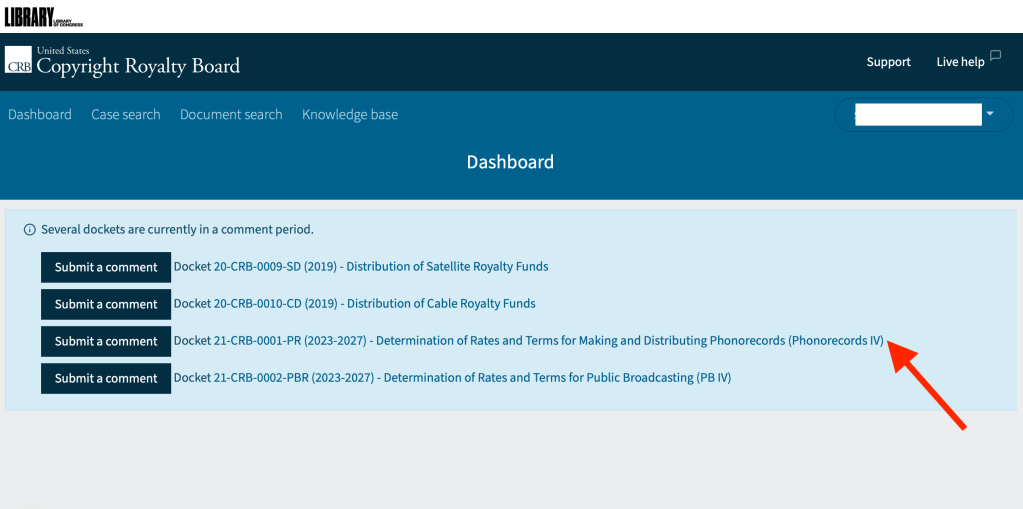Viewport: 1023px width, 509px height.
Task: Open the Distribution of Cable Royalty Funds docket
Action: (355, 304)
